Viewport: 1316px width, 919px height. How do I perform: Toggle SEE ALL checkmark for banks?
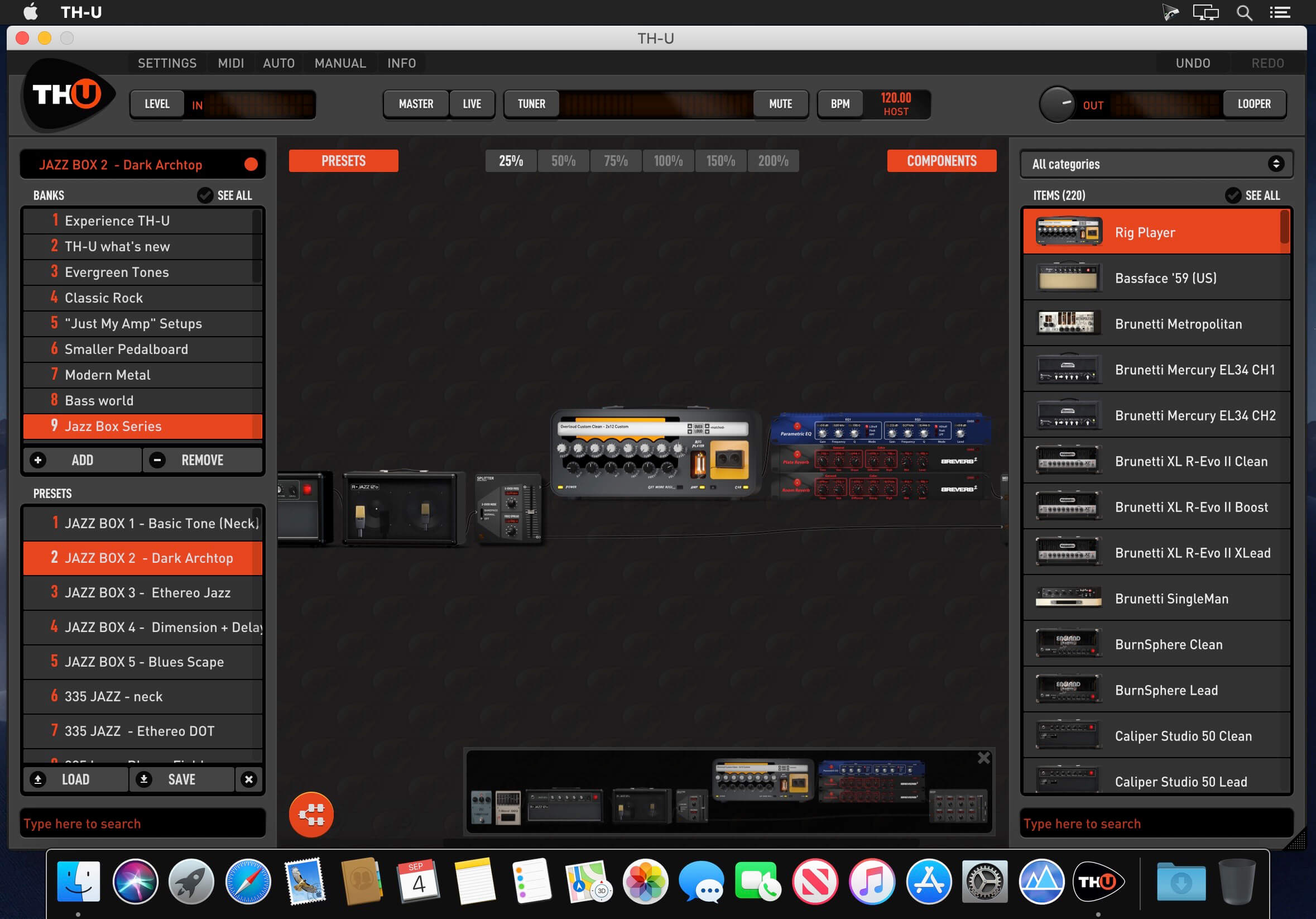pos(205,195)
